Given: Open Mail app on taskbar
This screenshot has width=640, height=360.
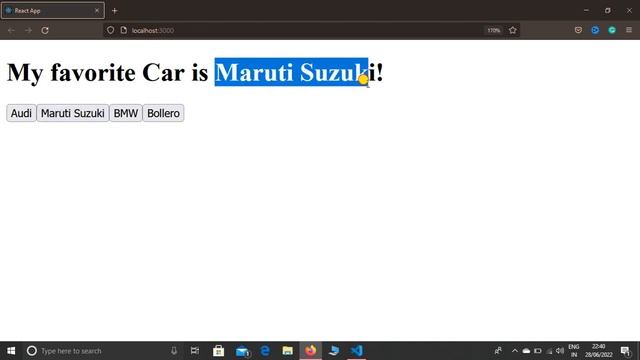Looking at the screenshot, I should [x=242, y=351].
